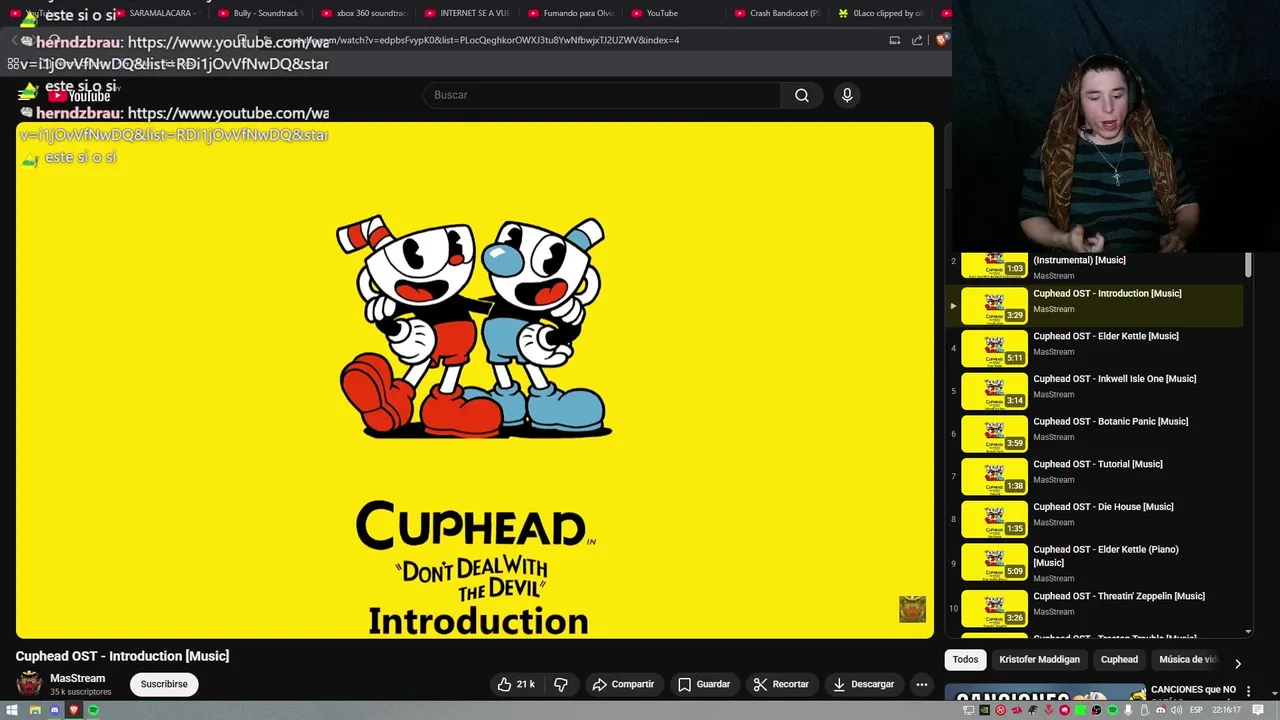Click the video player frame
Screen dimensions: 1280x720
point(475,380)
